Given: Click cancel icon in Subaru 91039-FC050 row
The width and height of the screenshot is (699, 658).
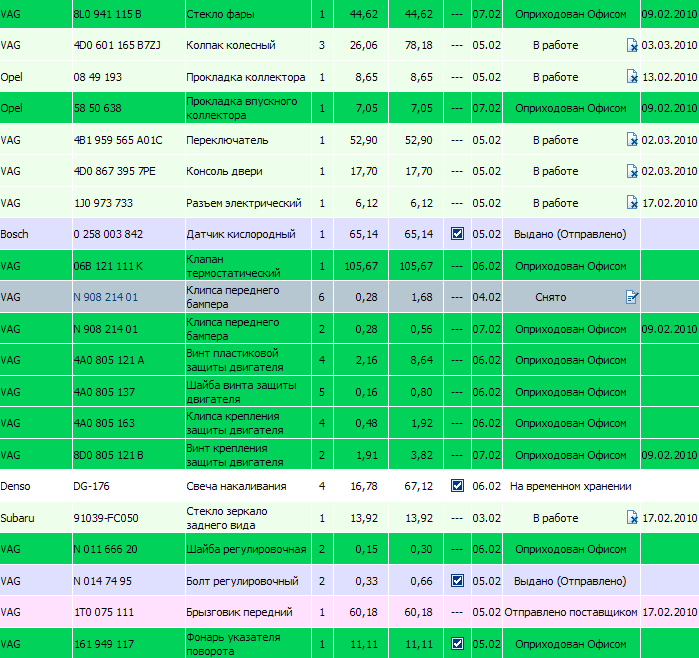Looking at the screenshot, I should 632,518.
